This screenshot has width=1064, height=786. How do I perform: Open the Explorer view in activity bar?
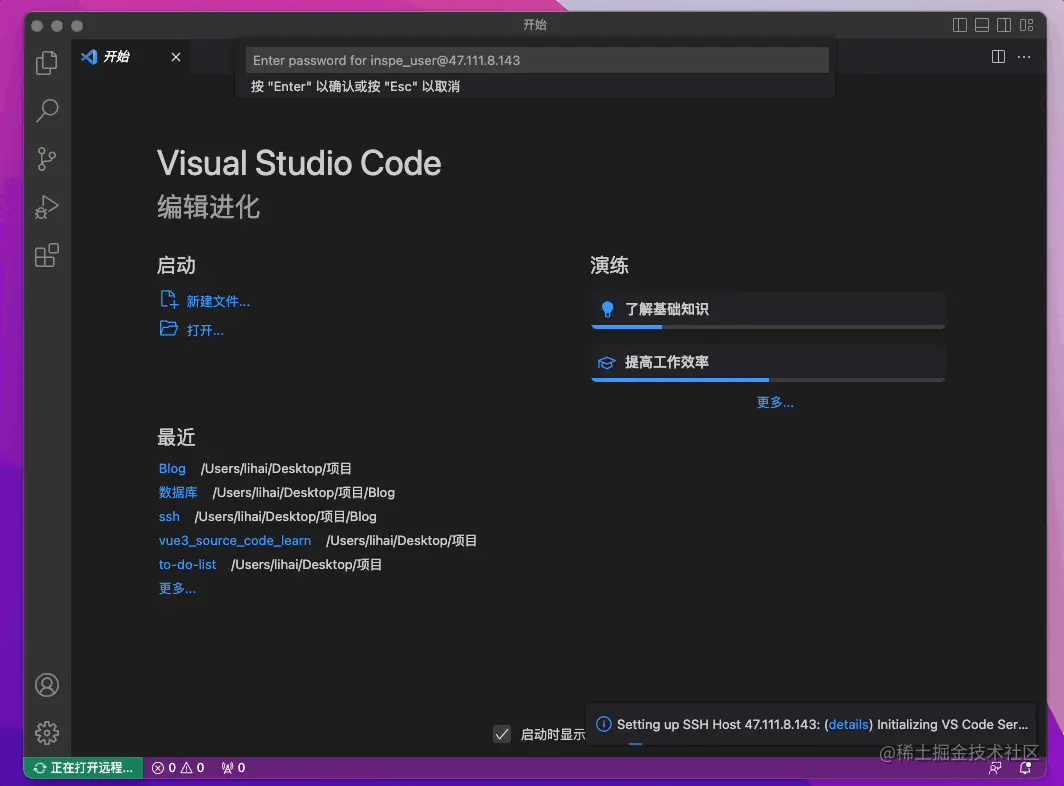[x=47, y=63]
